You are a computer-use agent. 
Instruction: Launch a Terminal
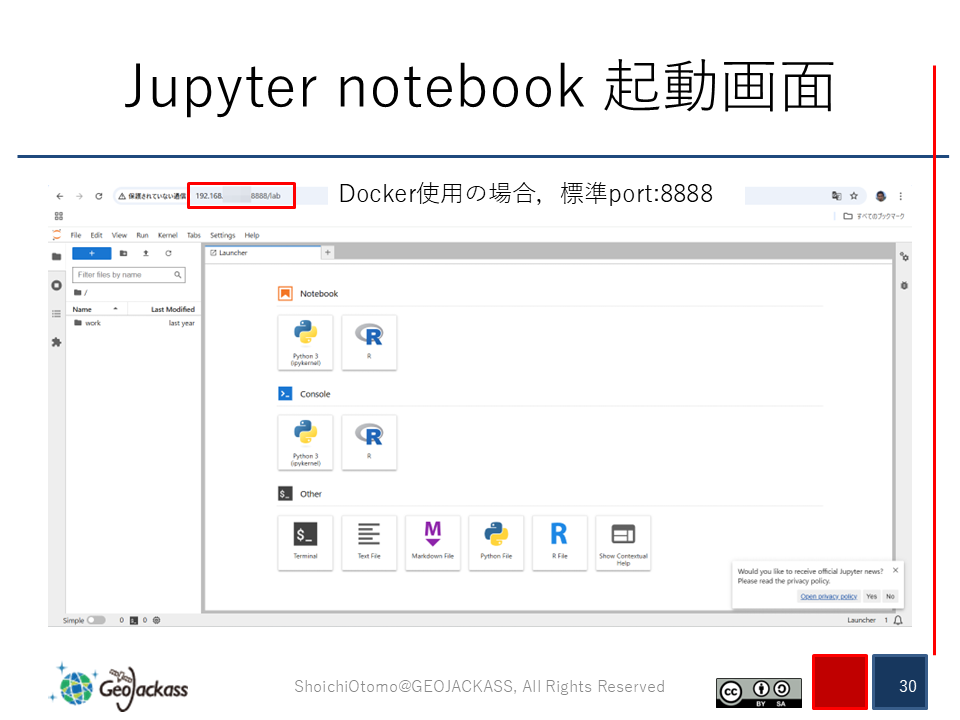(306, 543)
